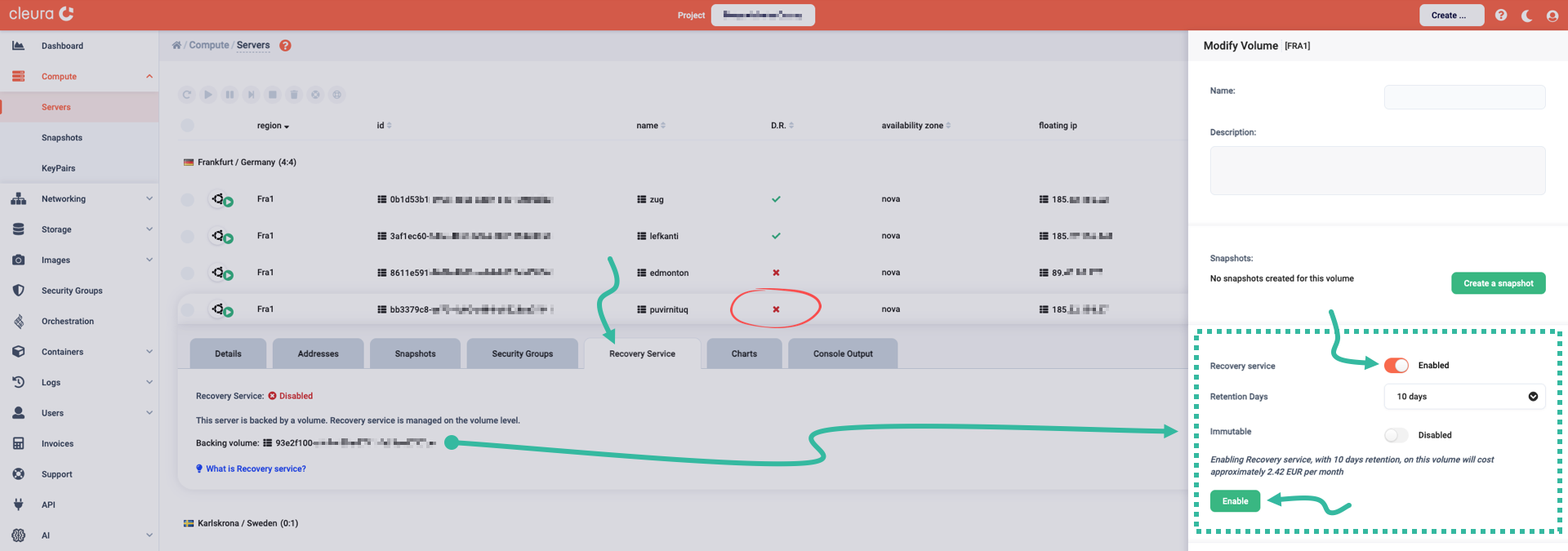This screenshot has height=551, width=1568.
Task: Select the checkbox for server puvirnituq
Action: coord(187,309)
